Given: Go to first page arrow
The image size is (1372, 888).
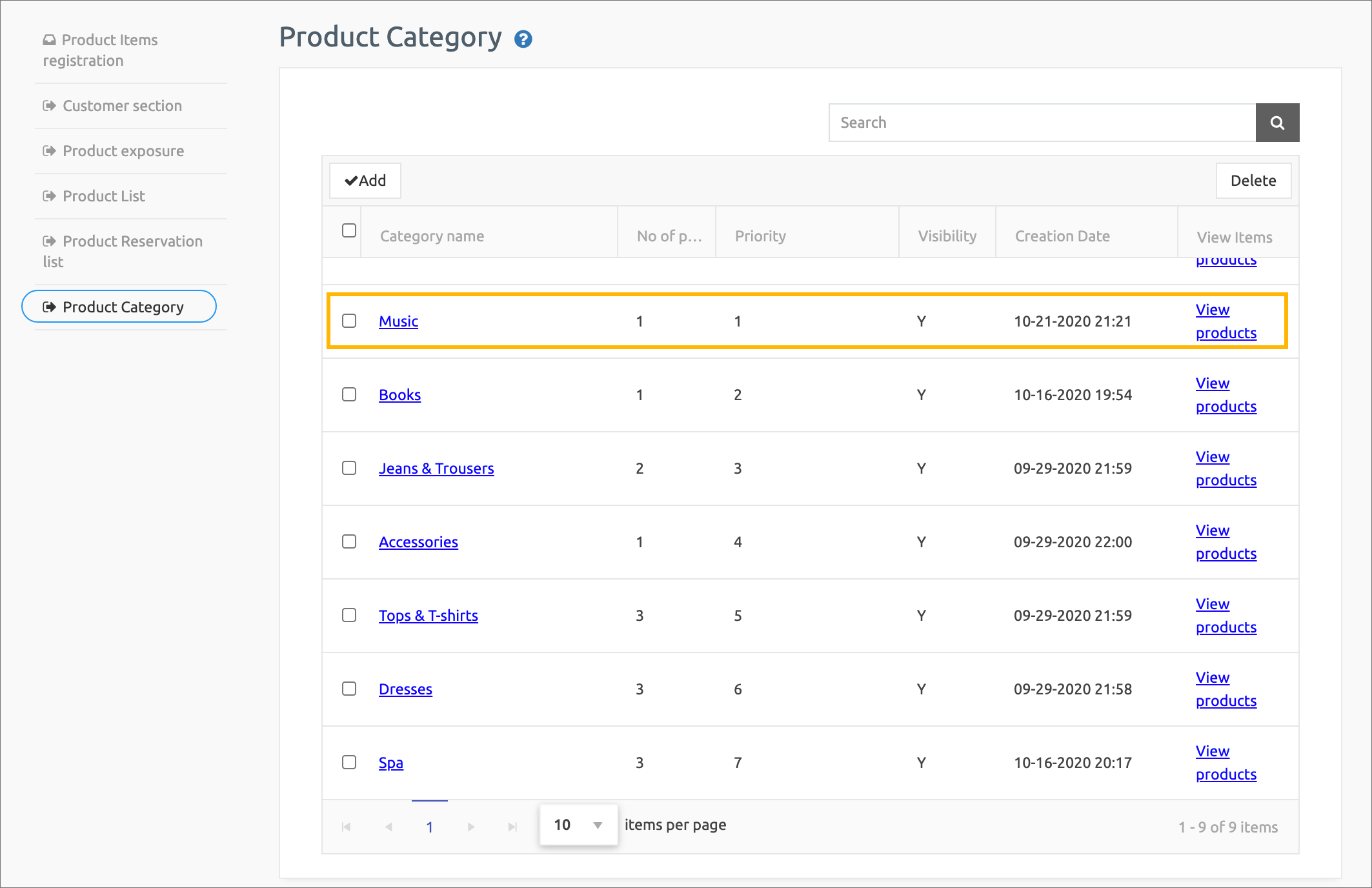Looking at the screenshot, I should 346,827.
